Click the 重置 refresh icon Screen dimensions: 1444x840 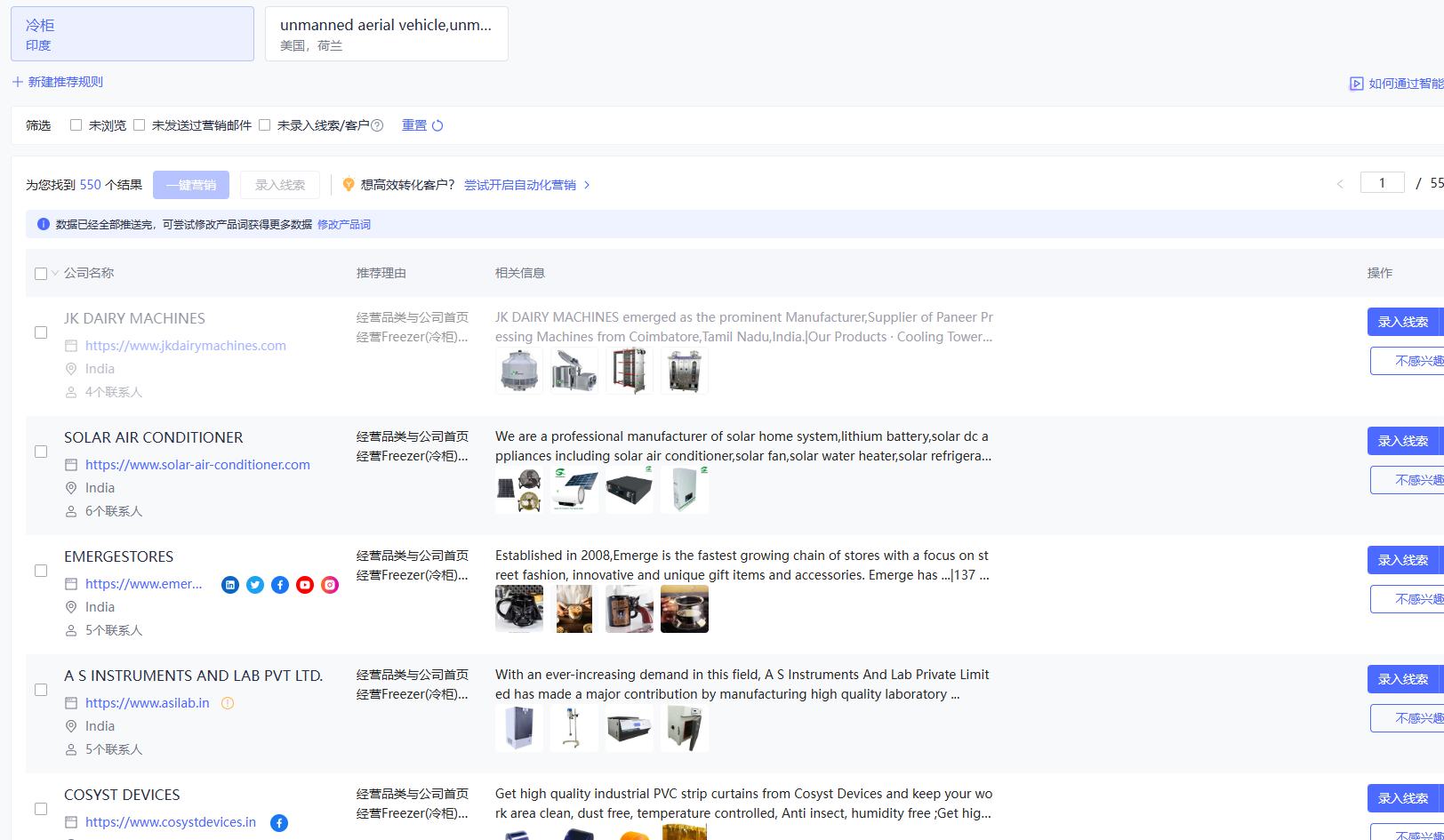point(437,125)
